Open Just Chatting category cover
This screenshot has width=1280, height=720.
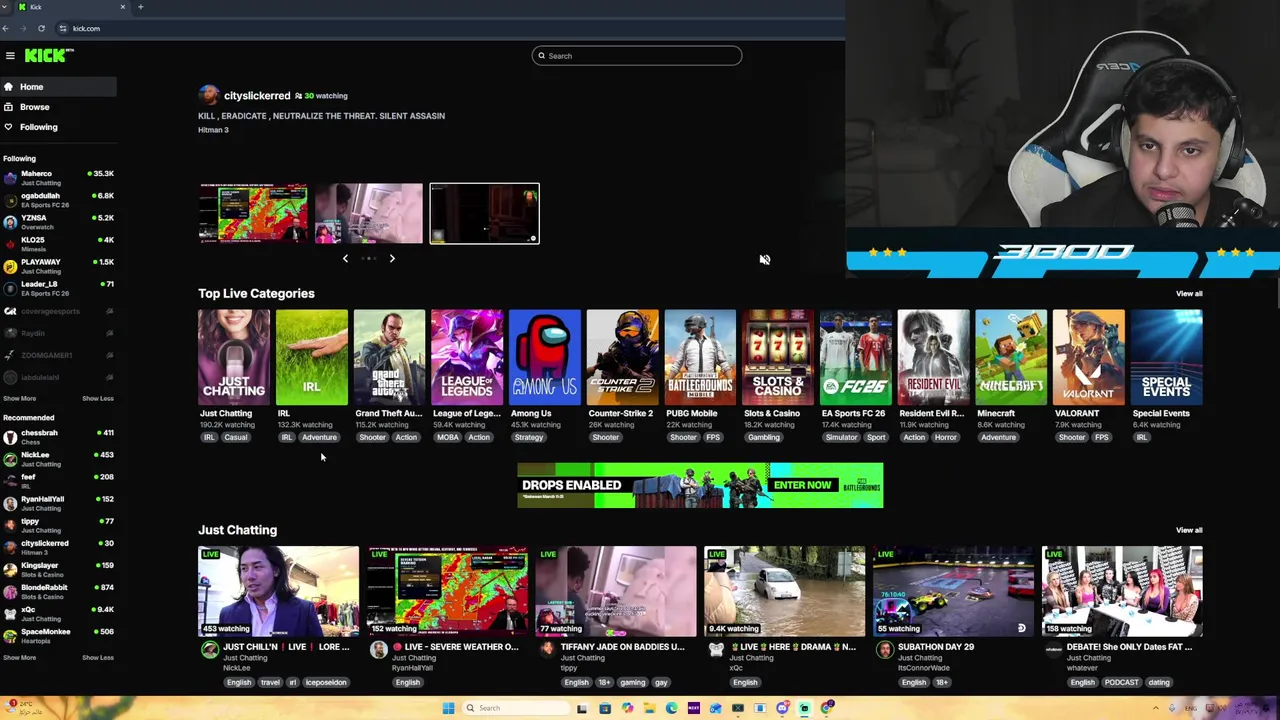point(234,357)
